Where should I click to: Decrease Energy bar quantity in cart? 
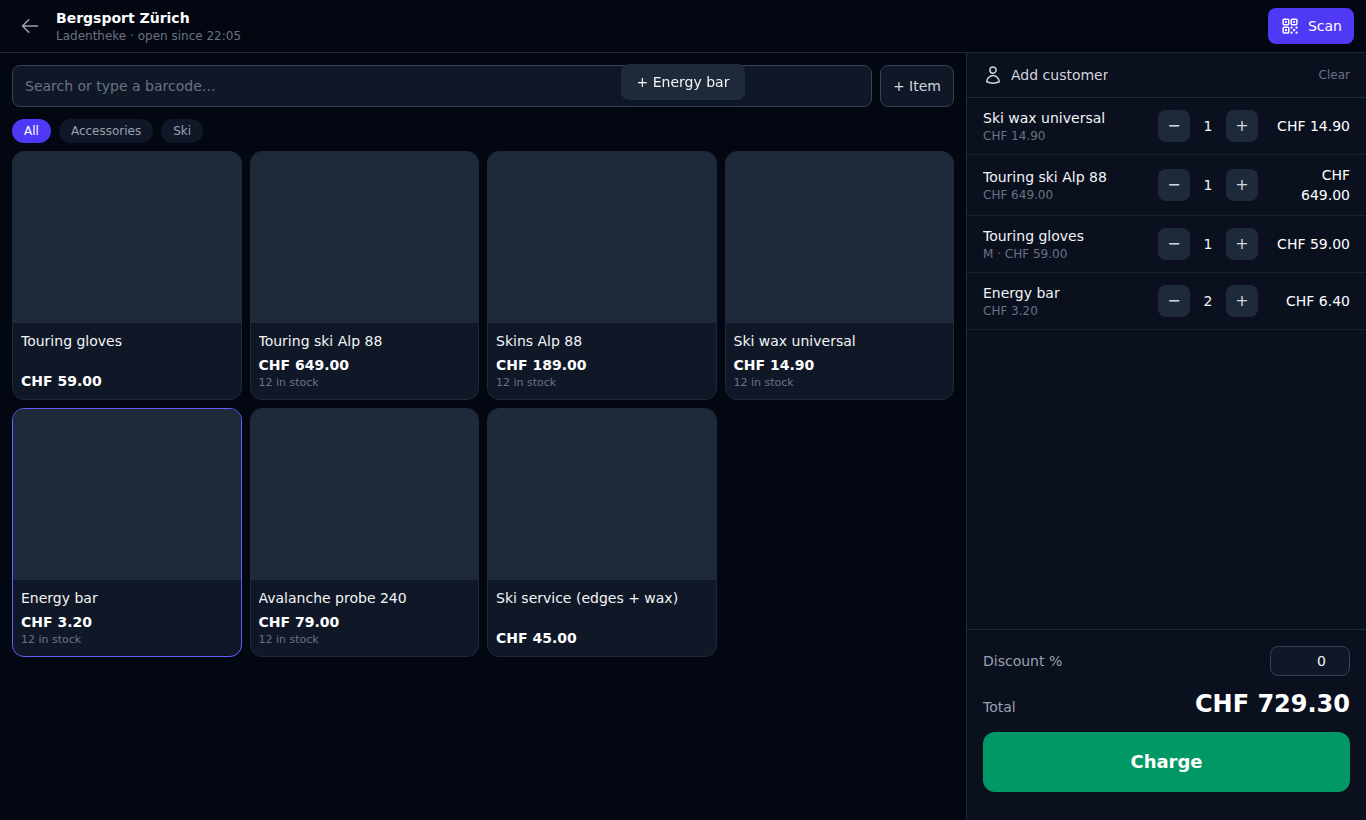tap(1174, 301)
